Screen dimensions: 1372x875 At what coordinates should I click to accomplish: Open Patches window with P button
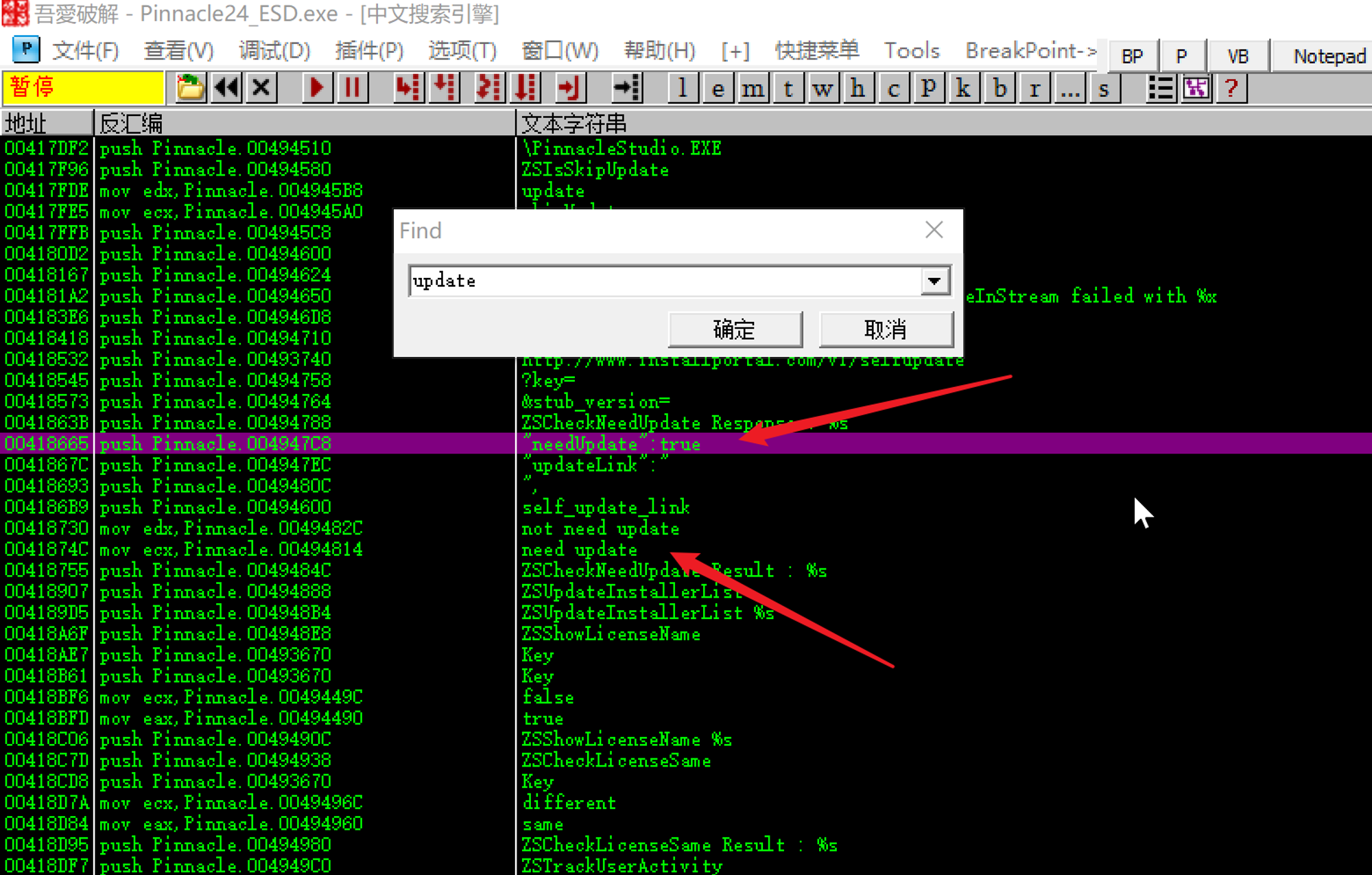pyautogui.click(x=928, y=88)
